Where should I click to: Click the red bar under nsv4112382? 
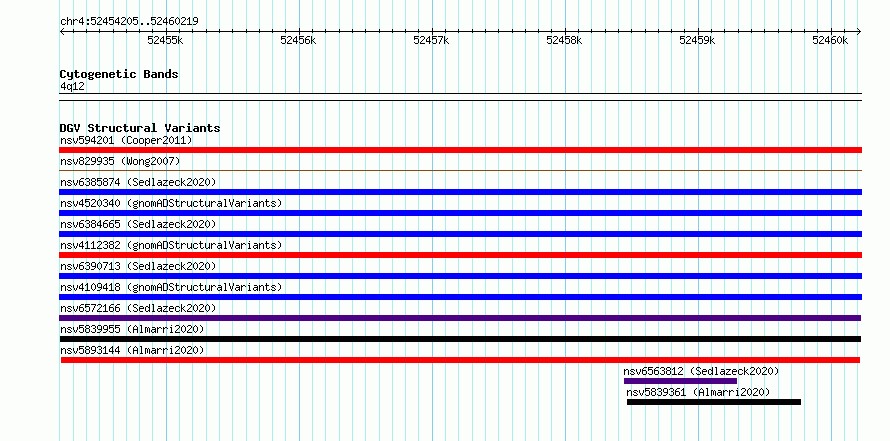pos(460,255)
